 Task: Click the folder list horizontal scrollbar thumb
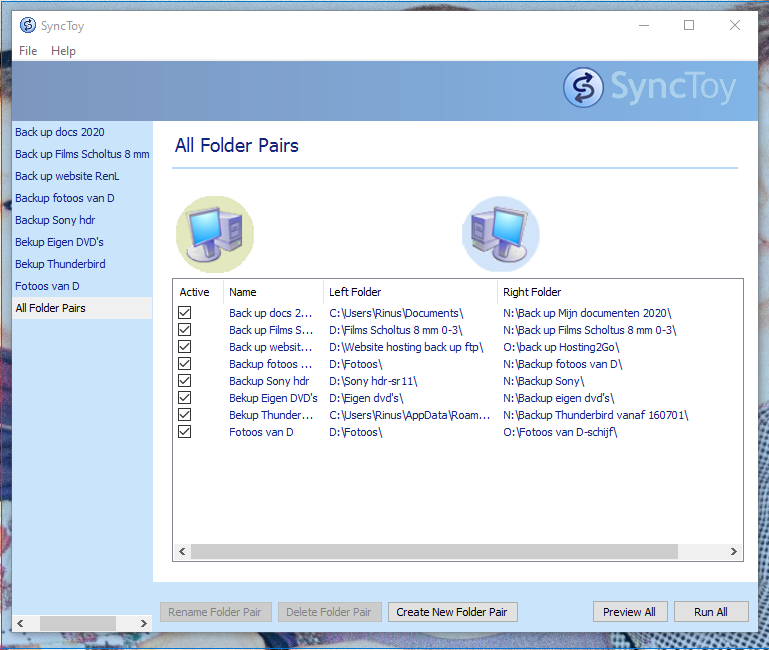click(434, 551)
